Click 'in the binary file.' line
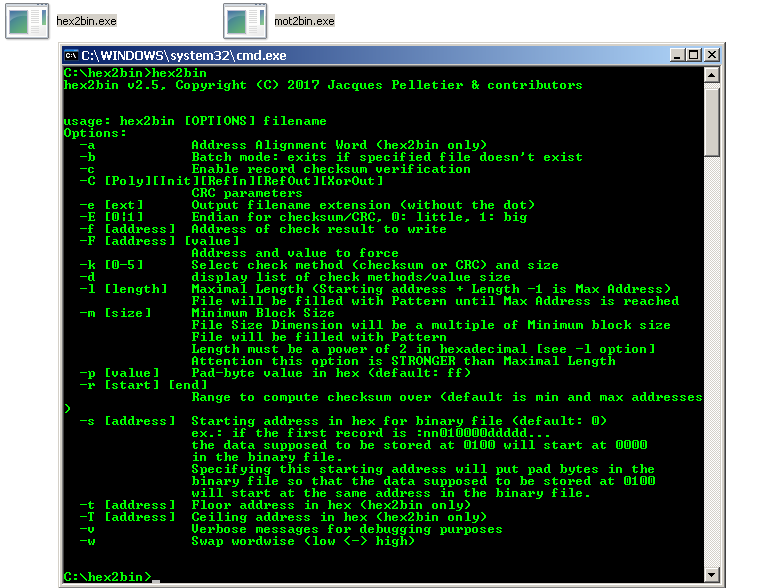Viewport: 777px width, 588px height. pos(267,457)
